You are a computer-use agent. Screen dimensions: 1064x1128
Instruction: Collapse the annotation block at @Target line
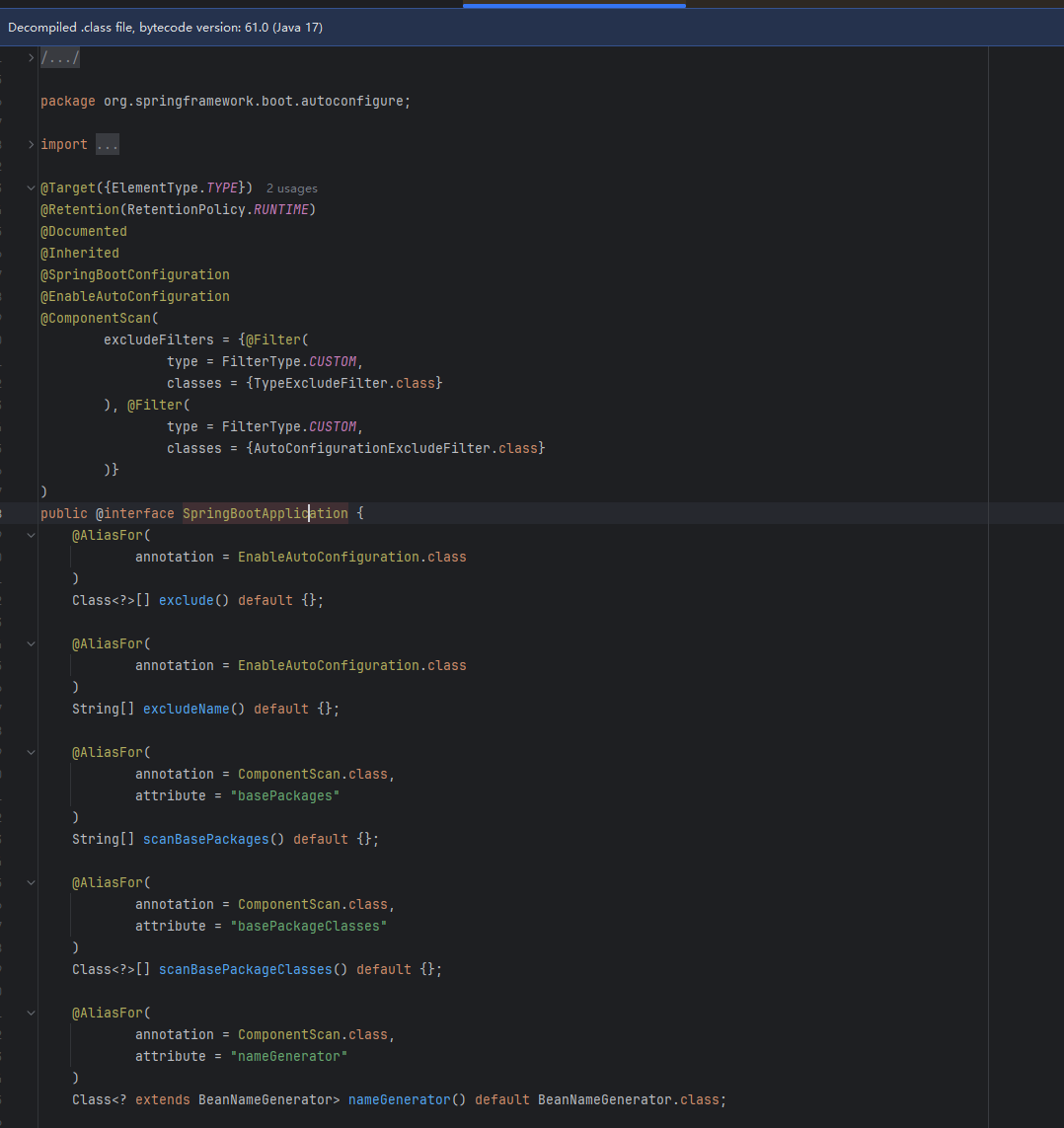click(31, 188)
